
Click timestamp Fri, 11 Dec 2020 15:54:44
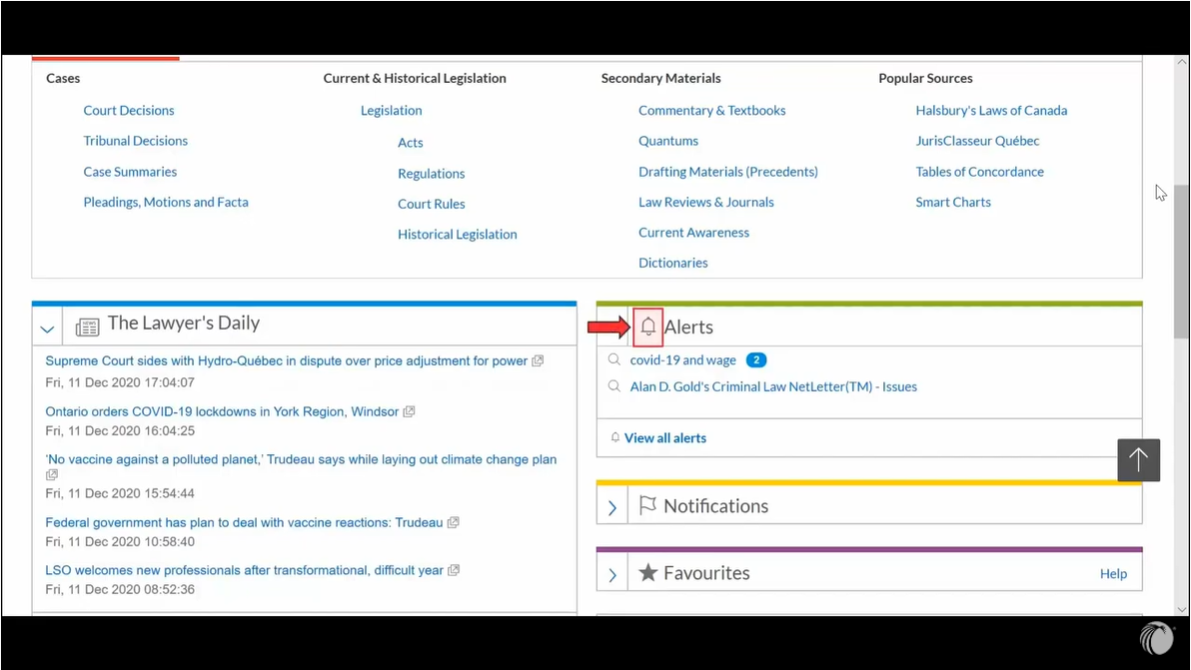click(120, 493)
